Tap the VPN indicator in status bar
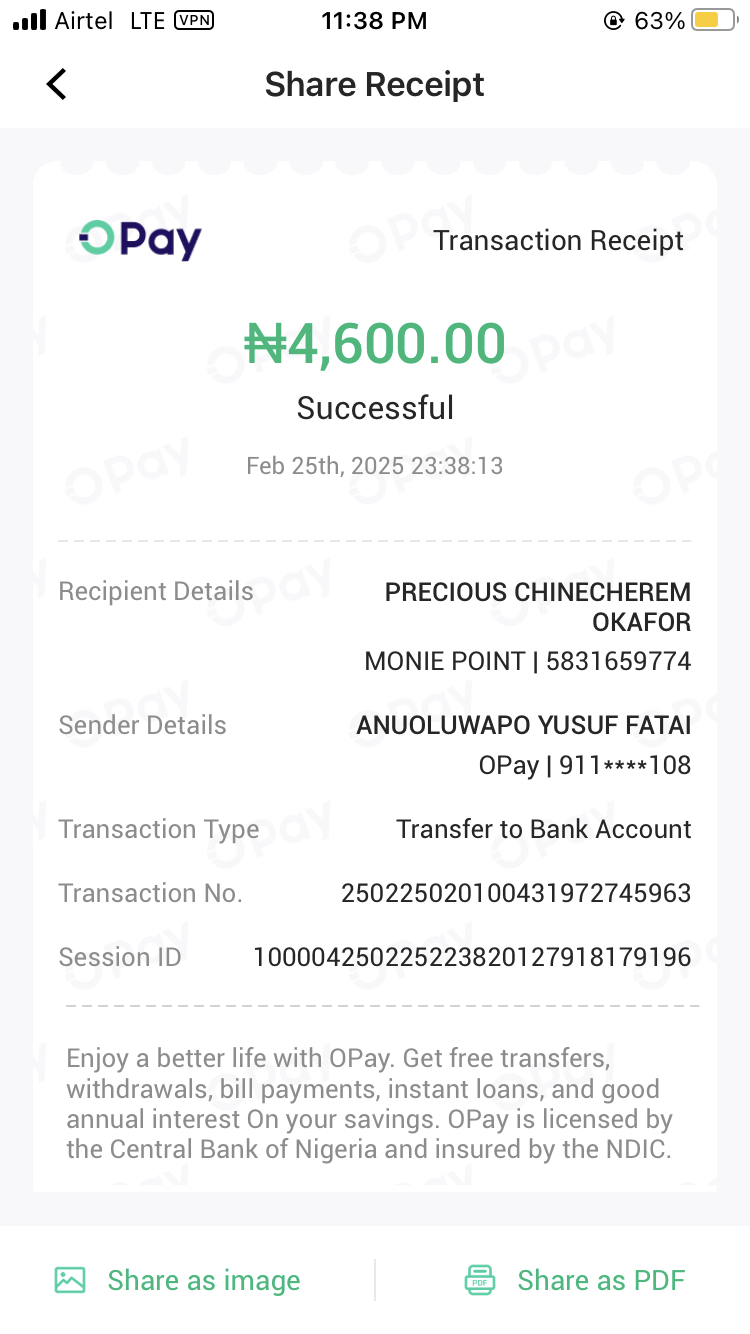750x1334 pixels. click(193, 21)
